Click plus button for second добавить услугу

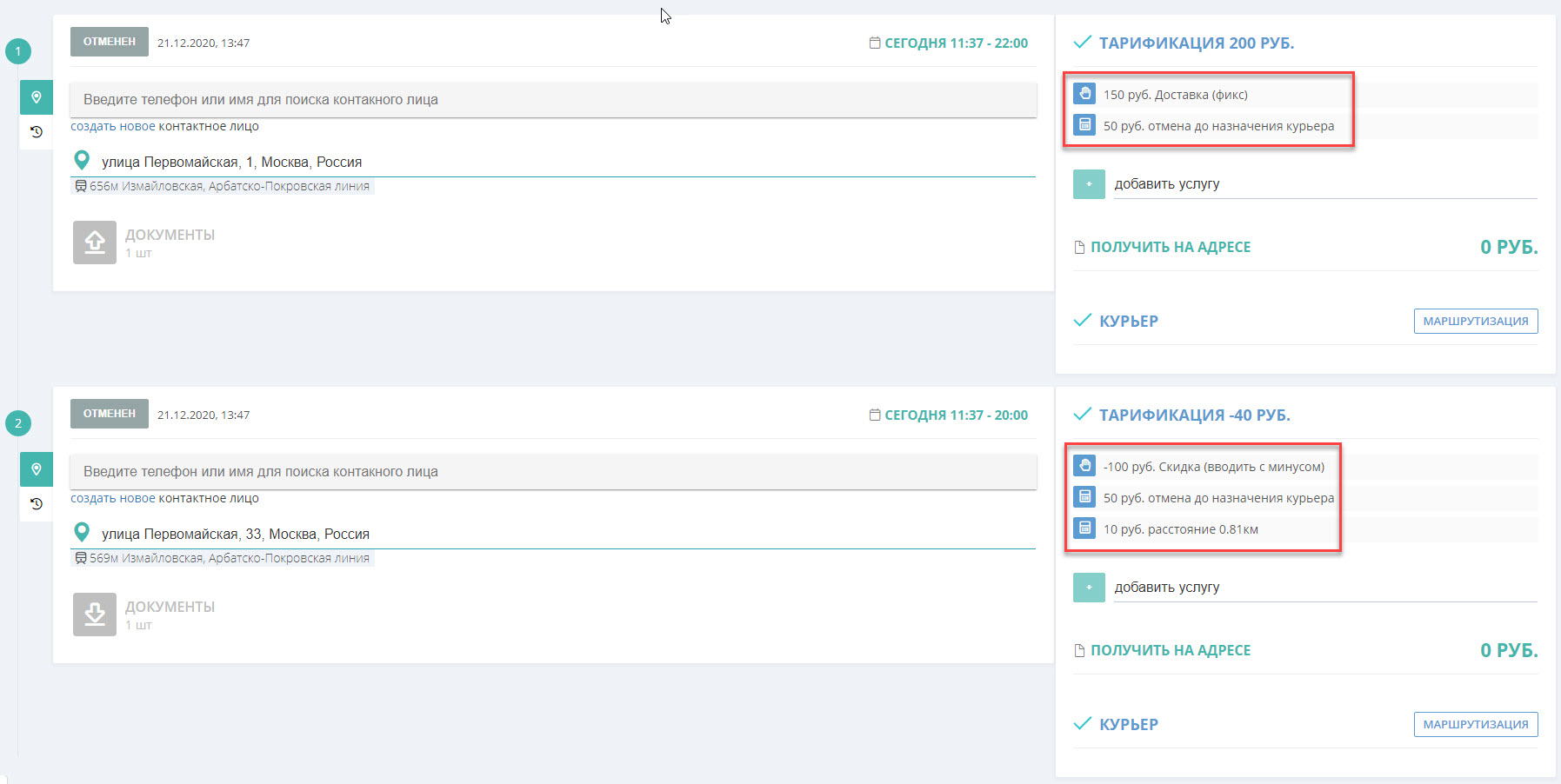[x=1089, y=588]
